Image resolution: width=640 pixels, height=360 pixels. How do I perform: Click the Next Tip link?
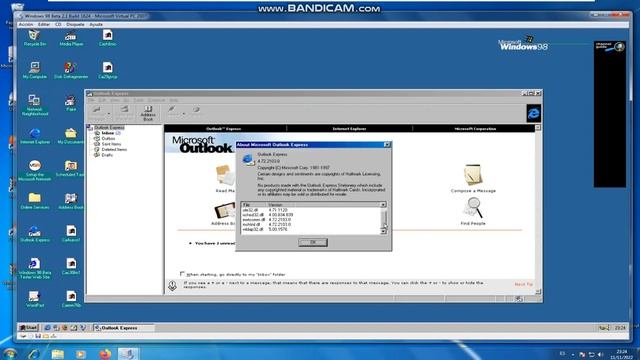[x=524, y=284]
